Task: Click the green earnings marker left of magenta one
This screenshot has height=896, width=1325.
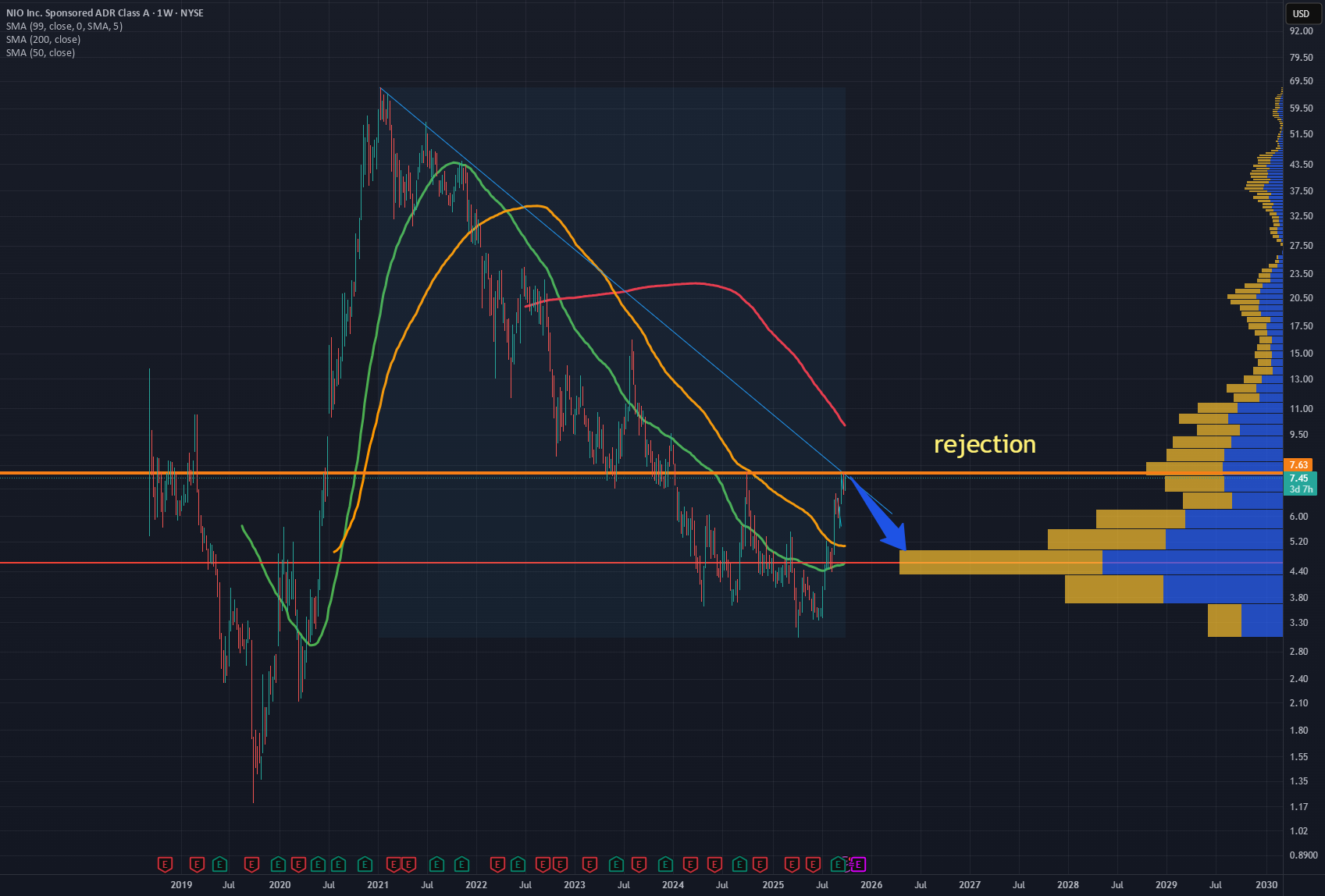Action: [839, 864]
